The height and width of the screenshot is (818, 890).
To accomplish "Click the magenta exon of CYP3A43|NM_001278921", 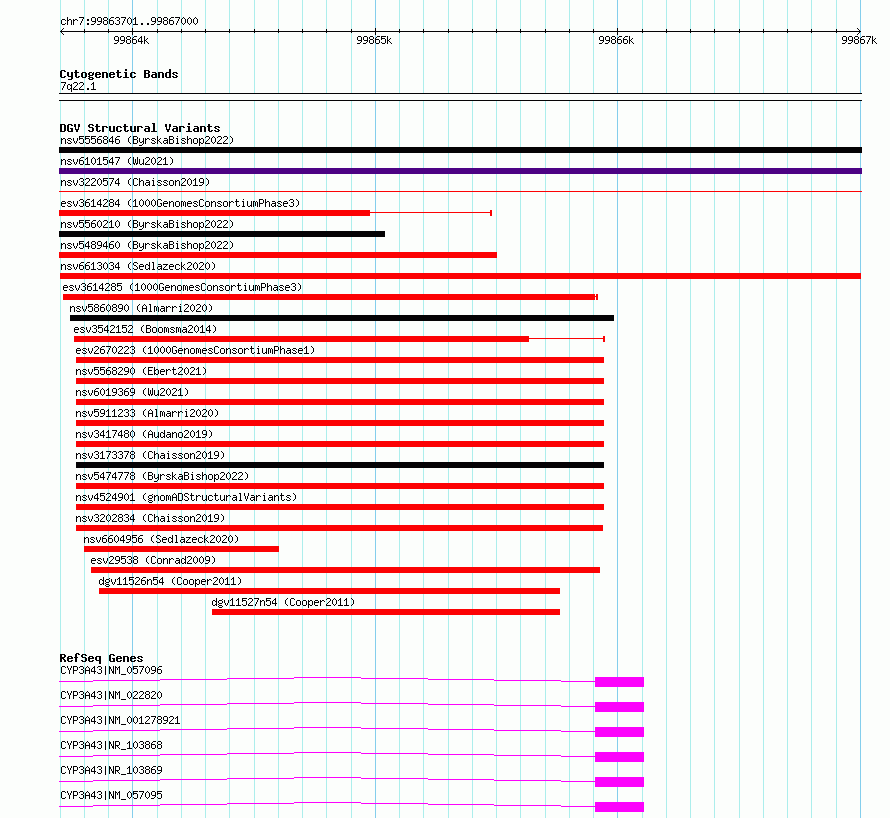I will tap(619, 732).
